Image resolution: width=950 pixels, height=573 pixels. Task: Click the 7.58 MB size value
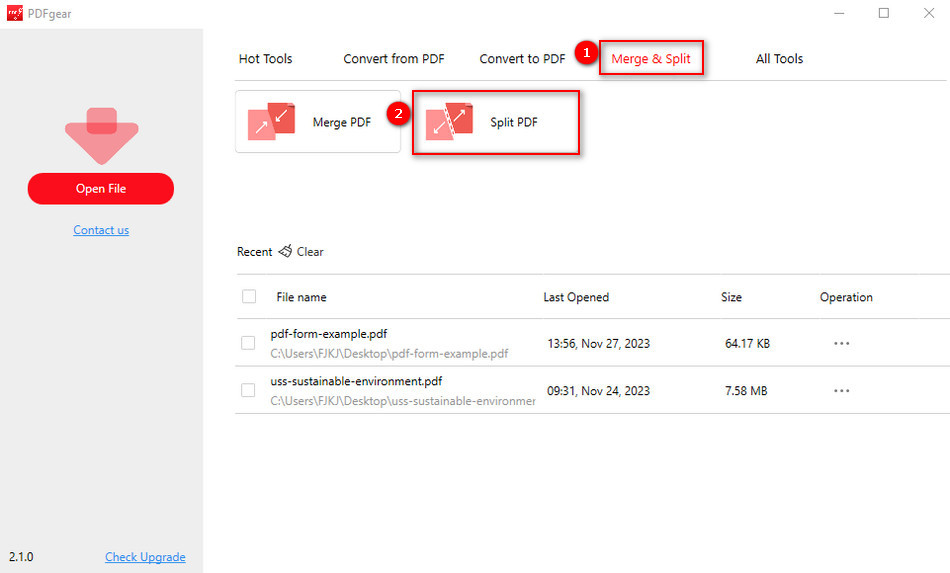[746, 391]
